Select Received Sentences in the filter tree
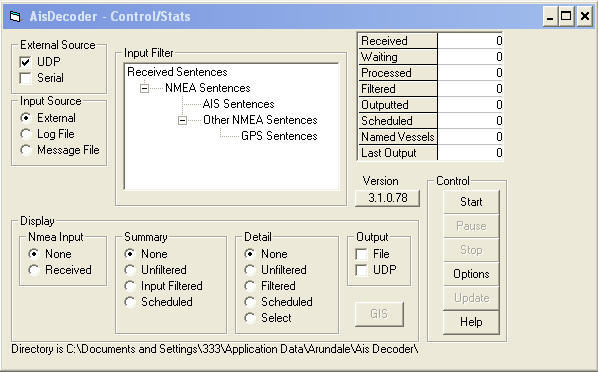Screen dimensions: 598x372 pos(177,72)
